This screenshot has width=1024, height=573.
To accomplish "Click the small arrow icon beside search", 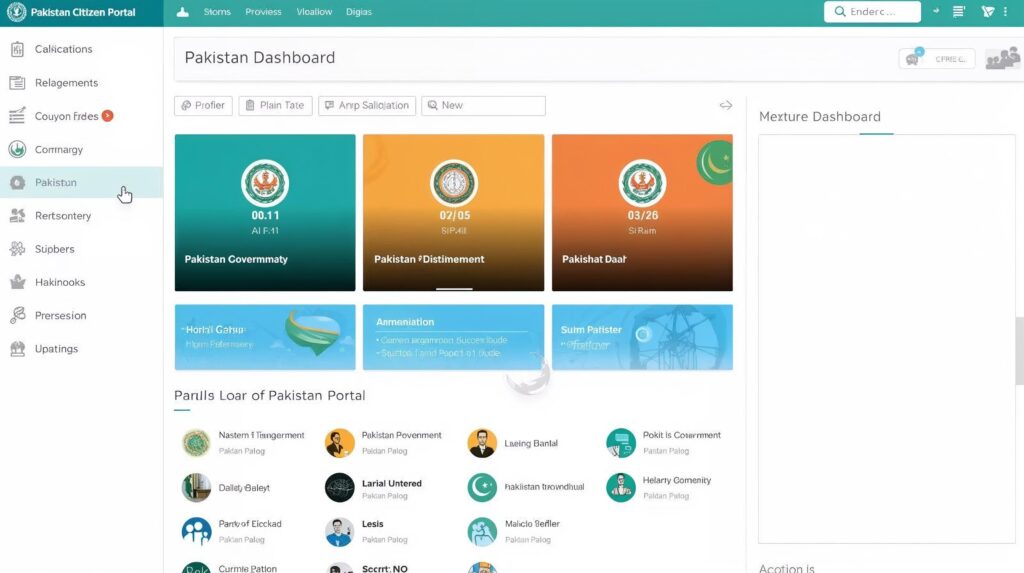I will pyautogui.click(x=936, y=11).
